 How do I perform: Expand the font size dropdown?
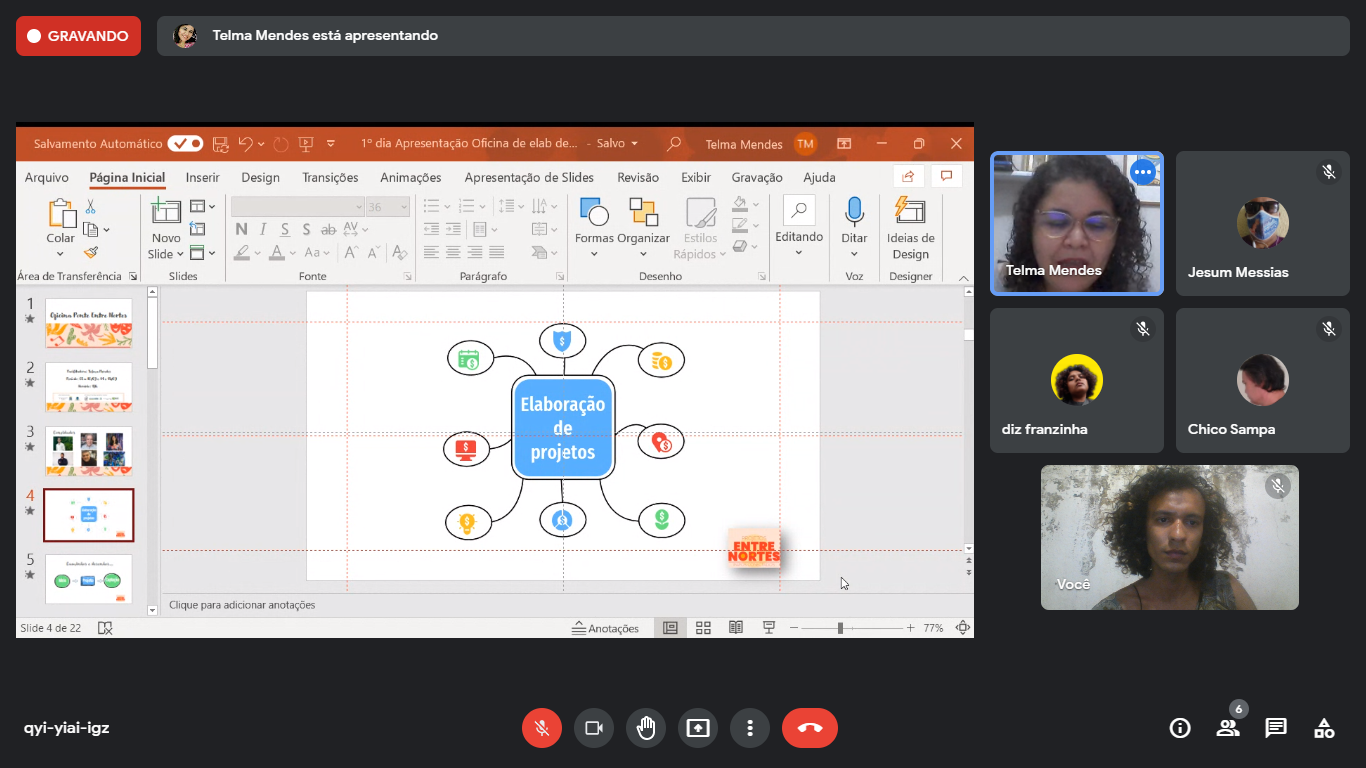click(404, 207)
